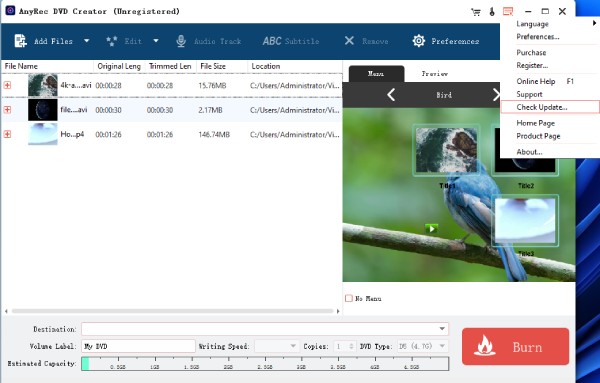Select Check Update... in the menu

(x=550, y=107)
